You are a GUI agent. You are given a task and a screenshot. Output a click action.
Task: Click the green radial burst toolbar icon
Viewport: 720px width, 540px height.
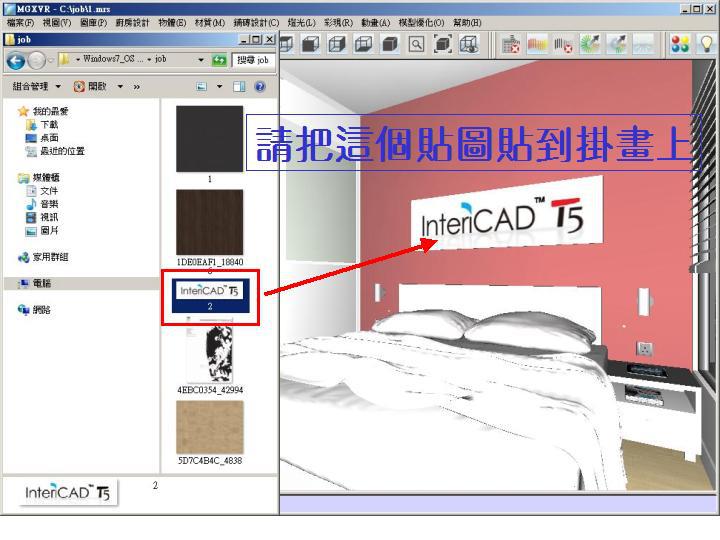pos(589,44)
